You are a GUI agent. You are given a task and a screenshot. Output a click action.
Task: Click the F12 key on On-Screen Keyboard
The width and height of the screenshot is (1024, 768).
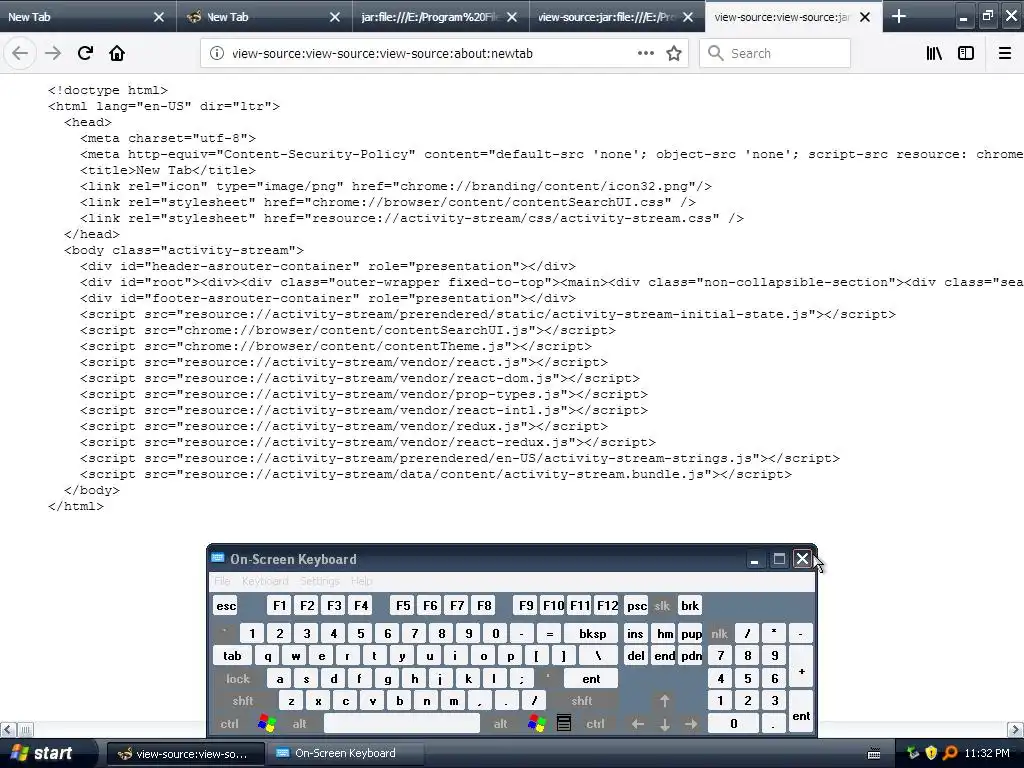pos(607,606)
